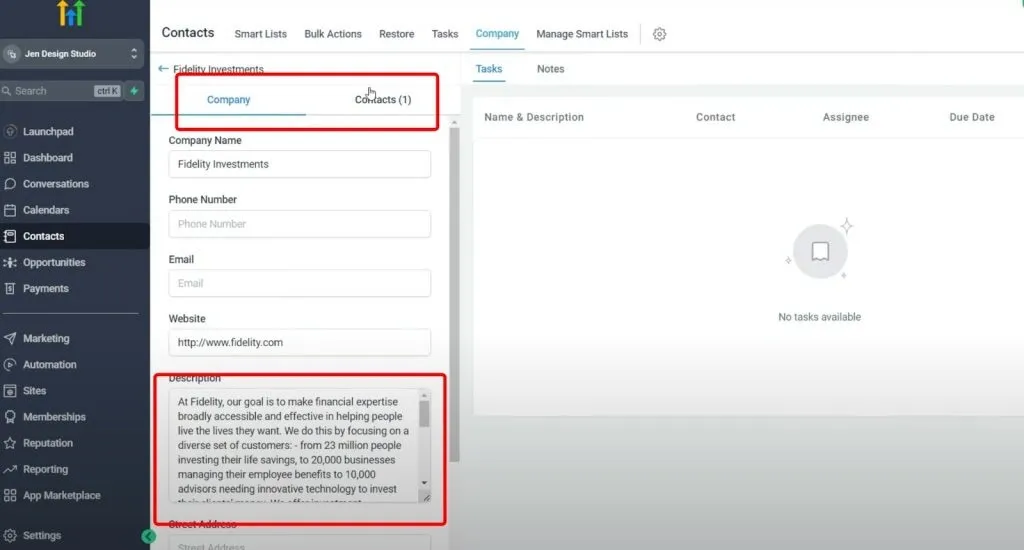1024x550 pixels.
Task: Go to Launchpad in the sidebar
Action: [x=48, y=131]
